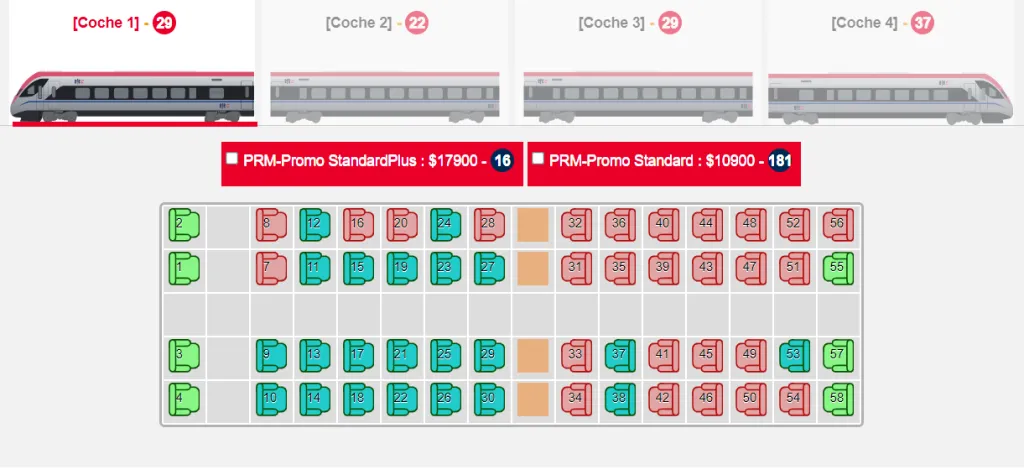Pick teal seat number 12
Image resolution: width=1024 pixels, height=475 pixels.
(x=315, y=225)
